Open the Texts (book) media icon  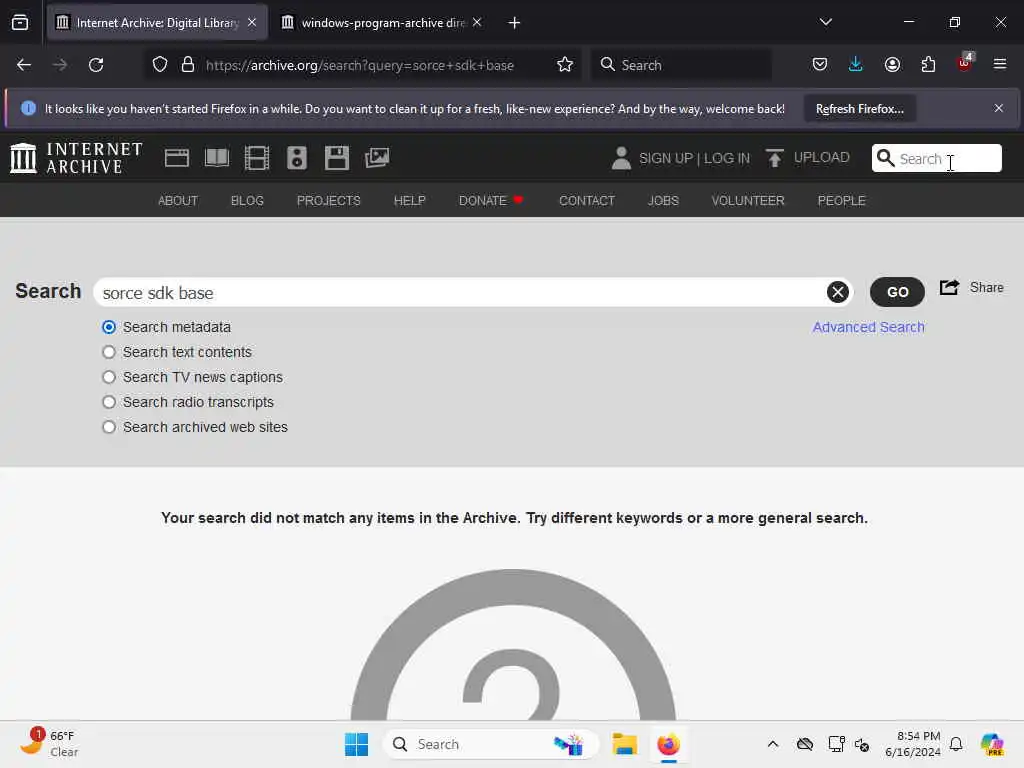click(x=217, y=158)
